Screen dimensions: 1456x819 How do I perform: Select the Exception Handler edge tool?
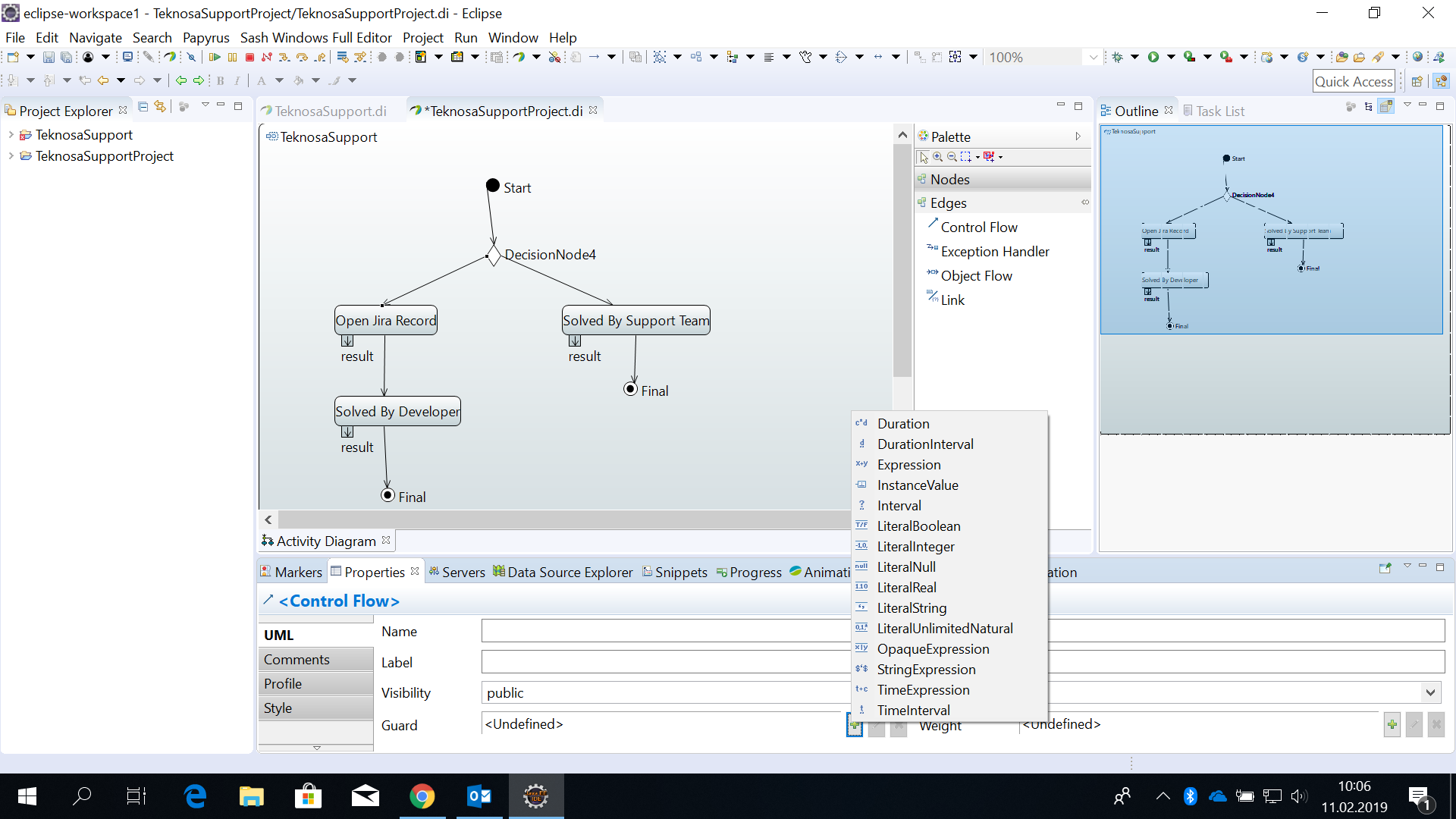pos(988,252)
